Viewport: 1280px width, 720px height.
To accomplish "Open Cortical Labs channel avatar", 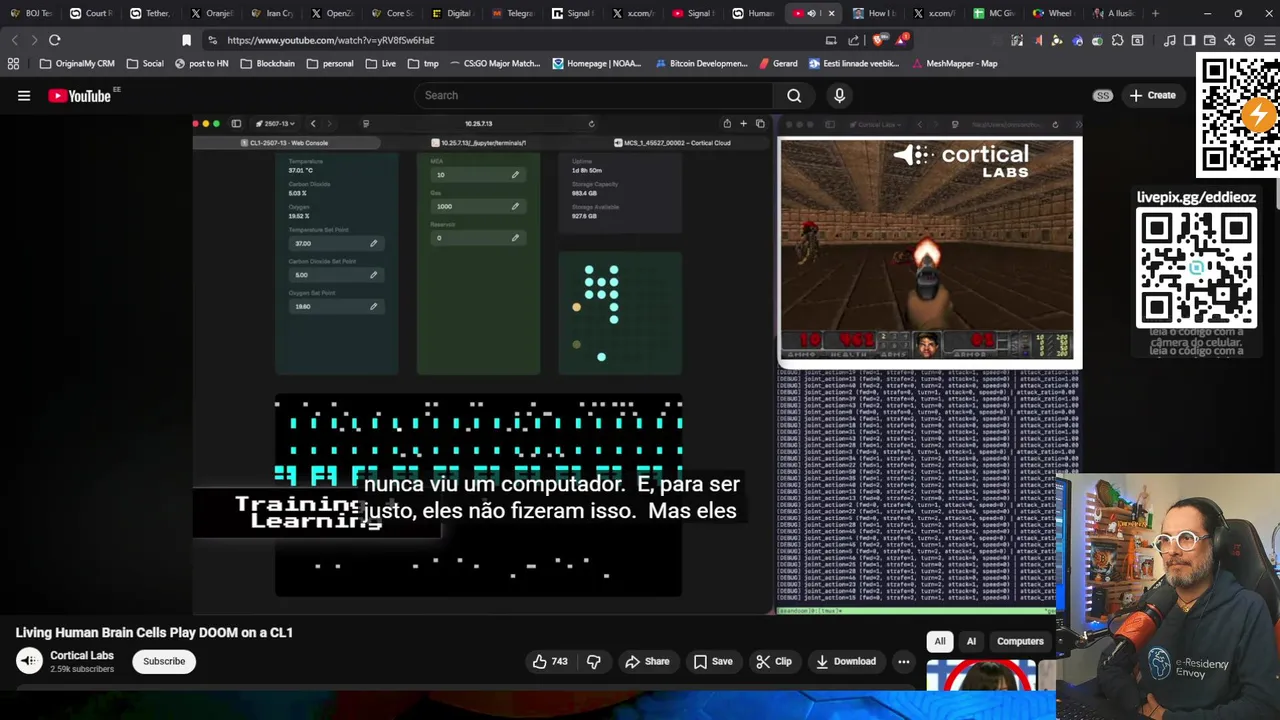I will tap(29, 661).
